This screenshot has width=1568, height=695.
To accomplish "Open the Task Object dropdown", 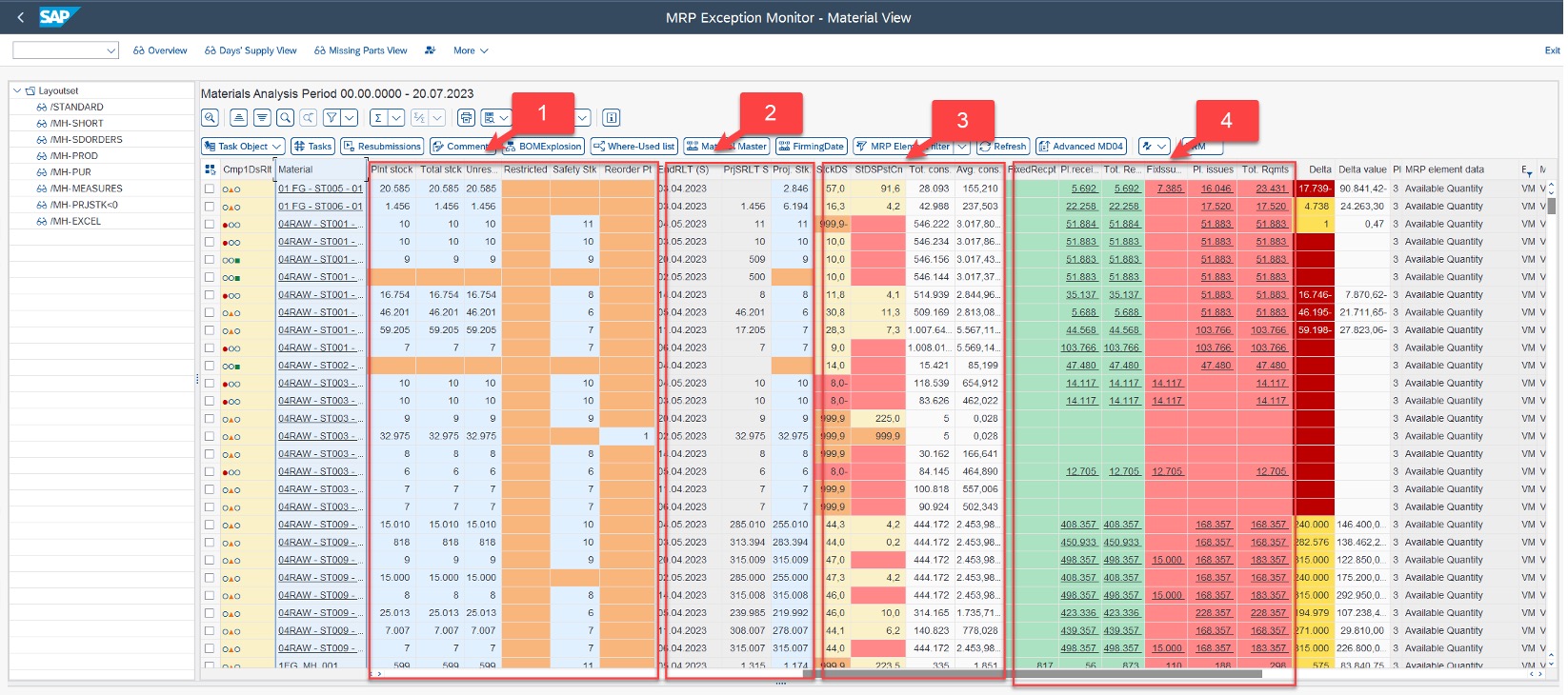I will click(244, 146).
